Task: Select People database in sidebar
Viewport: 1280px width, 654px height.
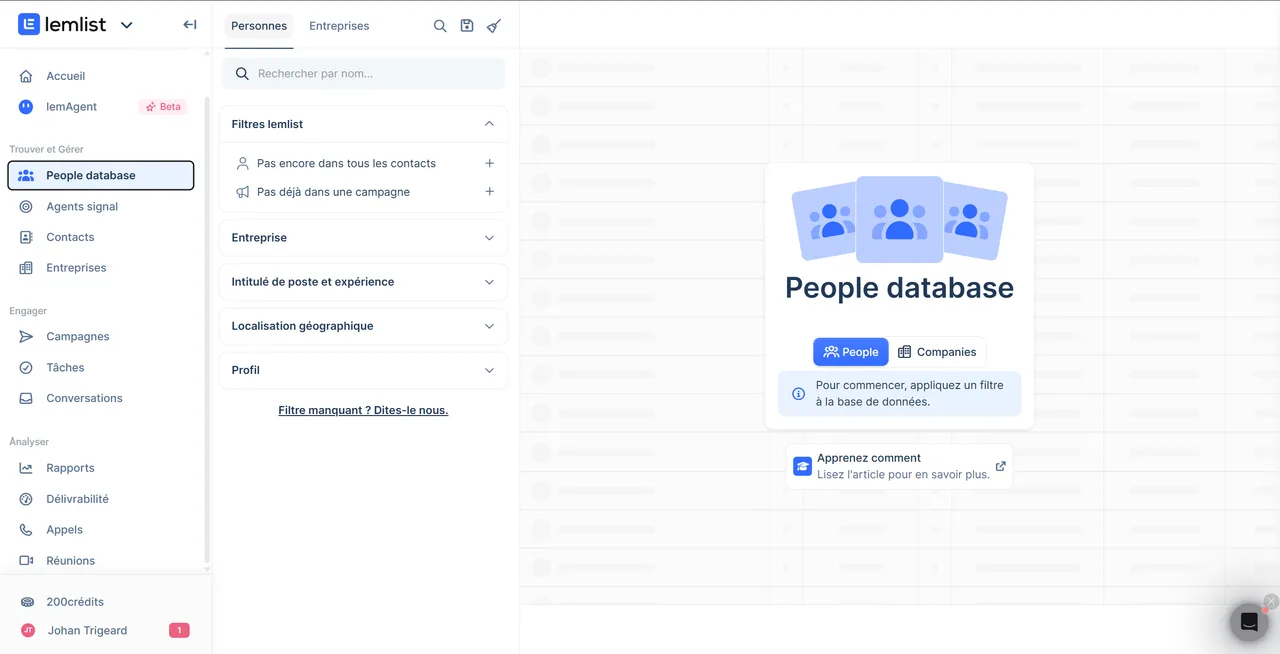Action: coord(100,175)
